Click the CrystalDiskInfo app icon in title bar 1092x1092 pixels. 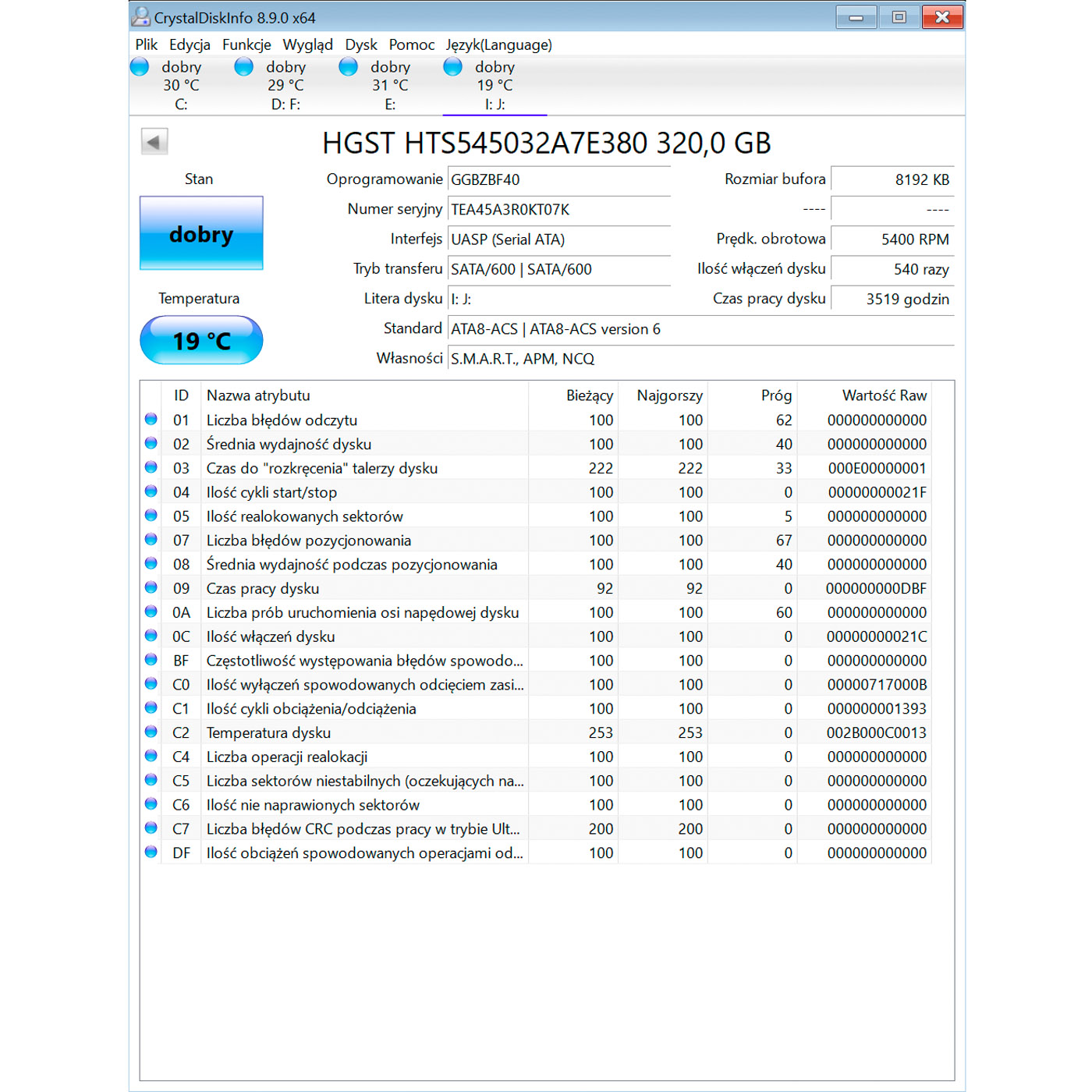point(141,16)
